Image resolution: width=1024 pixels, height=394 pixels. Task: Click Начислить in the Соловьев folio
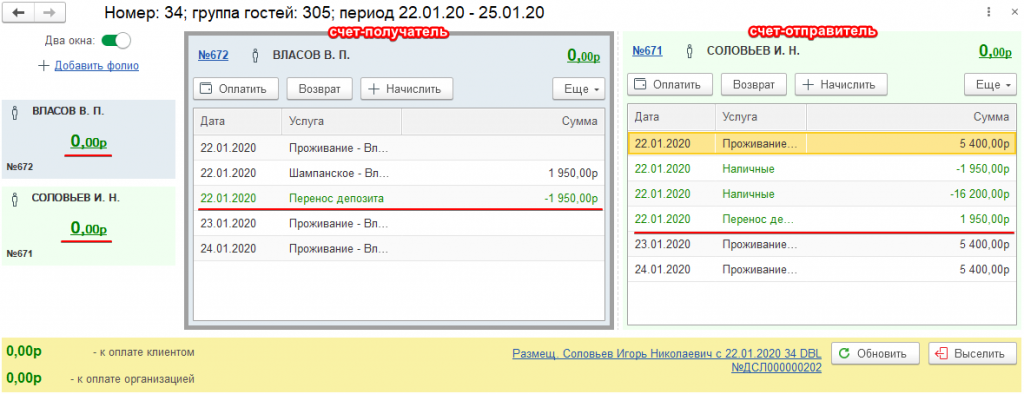click(x=840, y=84)
